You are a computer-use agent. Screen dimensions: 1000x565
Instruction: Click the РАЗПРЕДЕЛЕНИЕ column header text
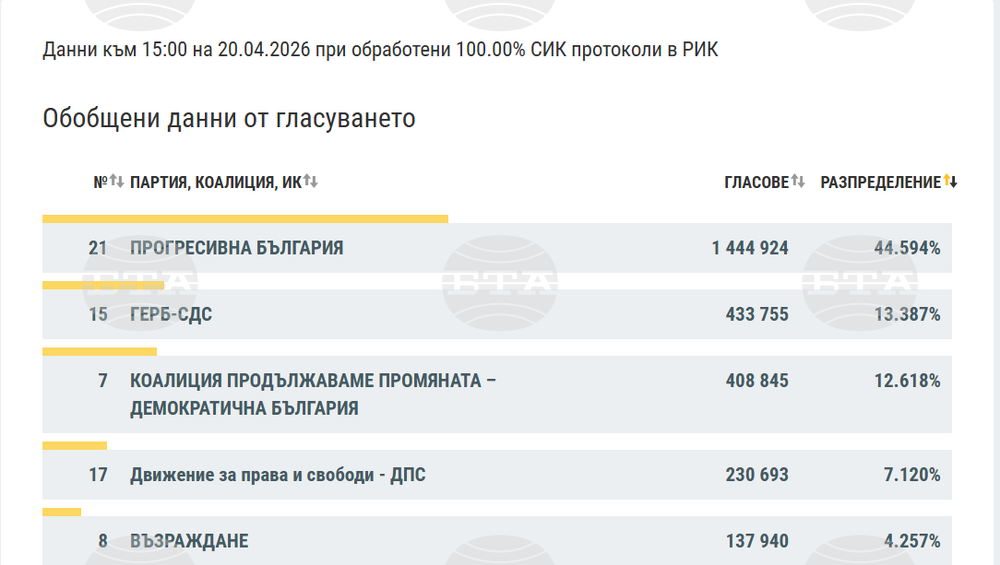(880, 182)
